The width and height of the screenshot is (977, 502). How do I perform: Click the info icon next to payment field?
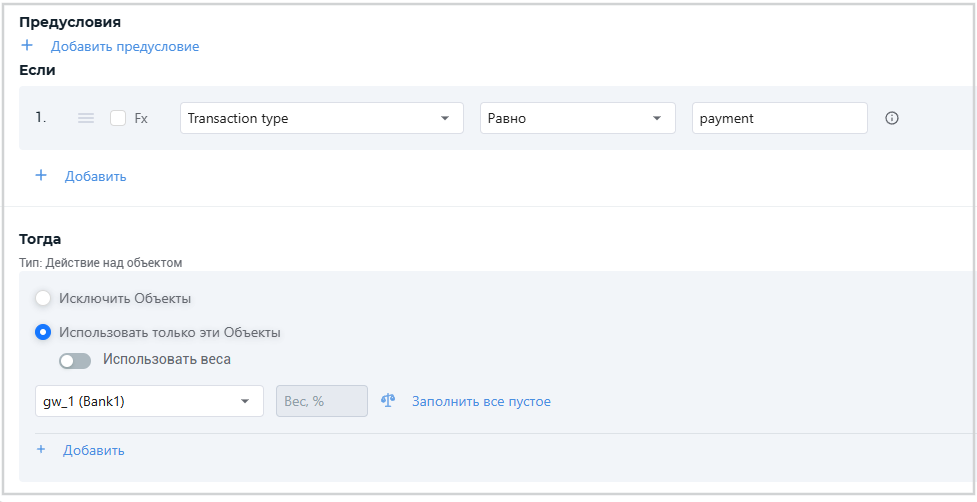(x=892, y=118)
